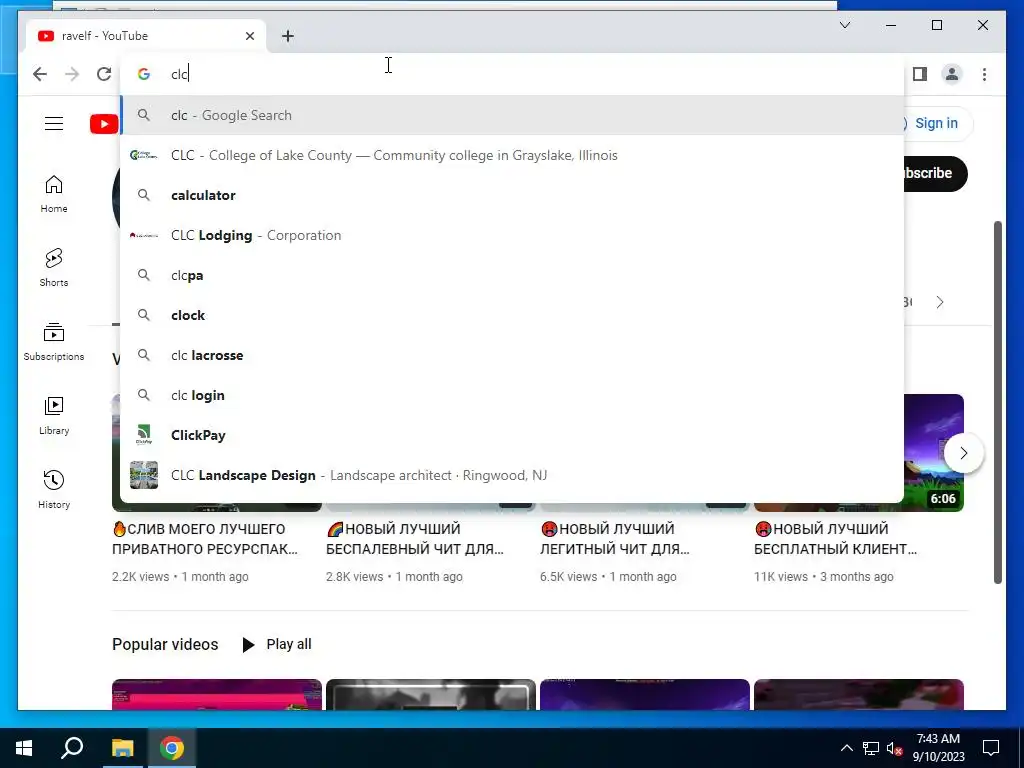Advance video carousel with next arrow

(x=963, y=453)
